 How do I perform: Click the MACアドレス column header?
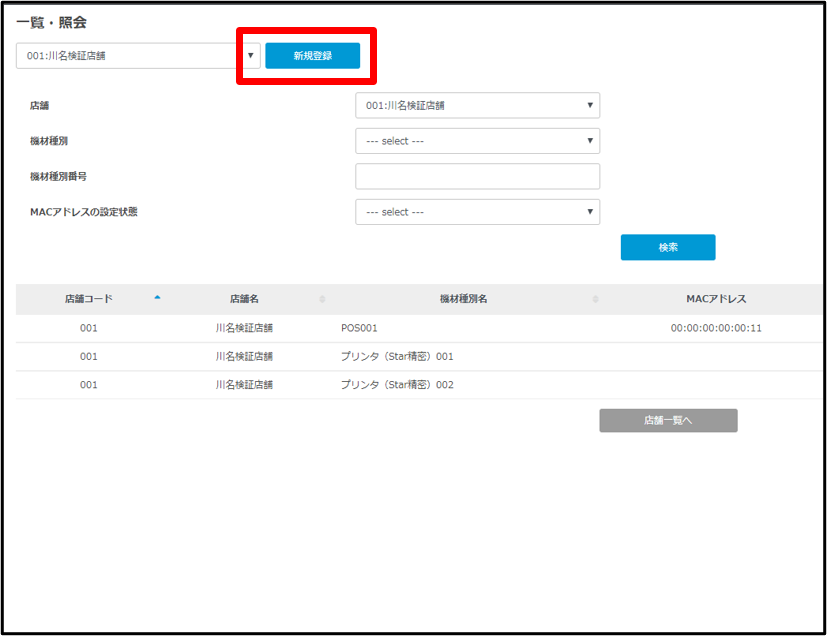[716, 299]
